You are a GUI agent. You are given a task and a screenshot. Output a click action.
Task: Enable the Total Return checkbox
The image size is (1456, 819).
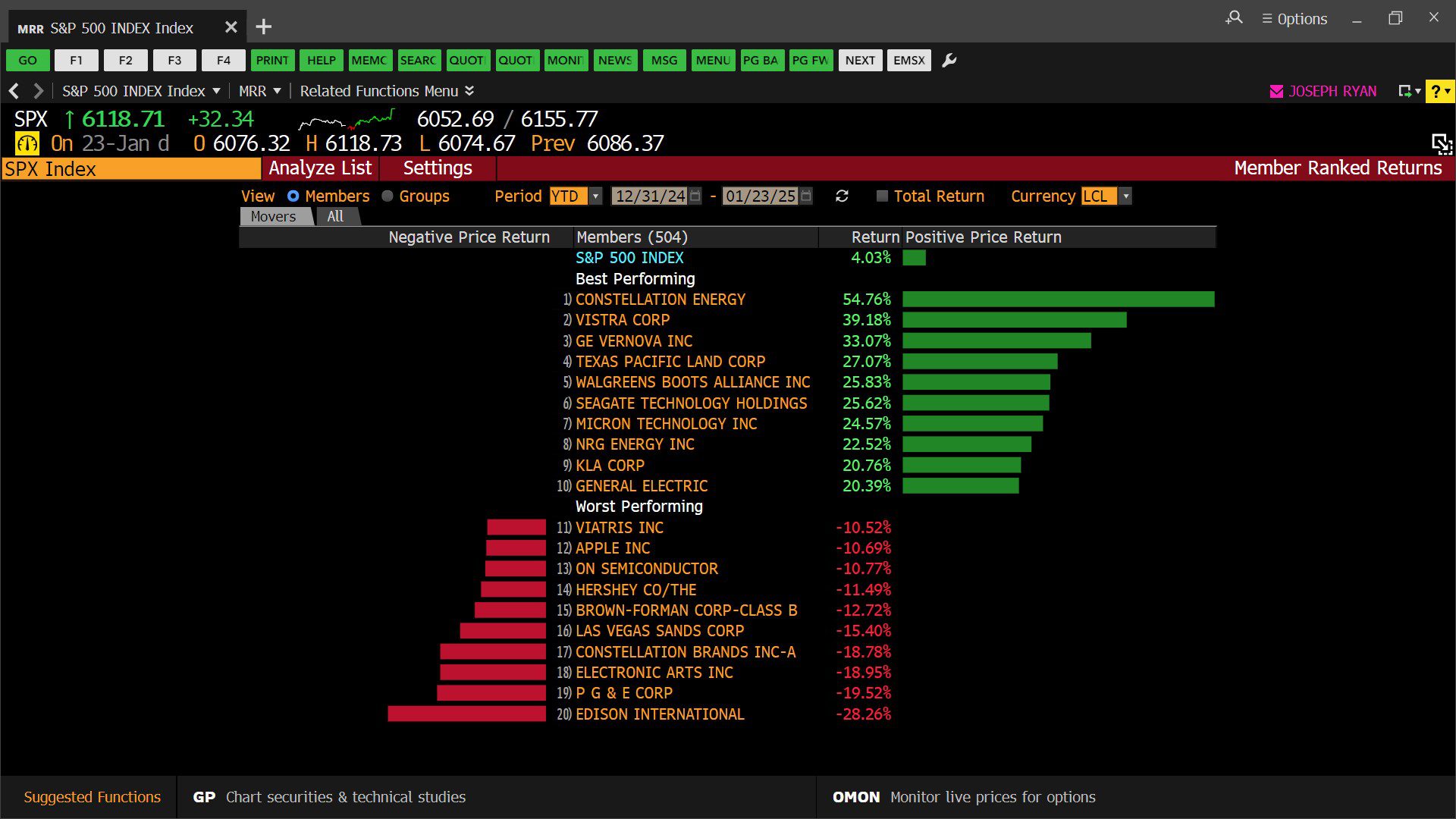[x=882, y=196]
